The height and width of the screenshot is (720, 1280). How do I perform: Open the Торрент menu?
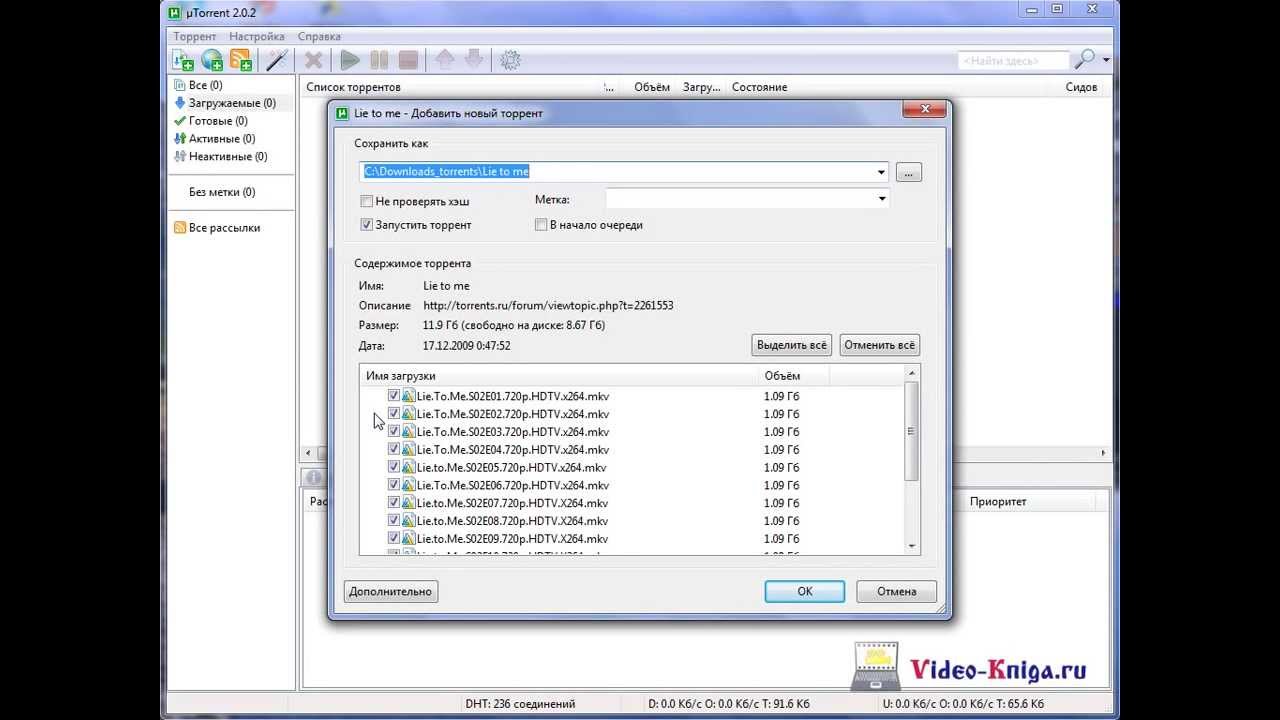195,36
